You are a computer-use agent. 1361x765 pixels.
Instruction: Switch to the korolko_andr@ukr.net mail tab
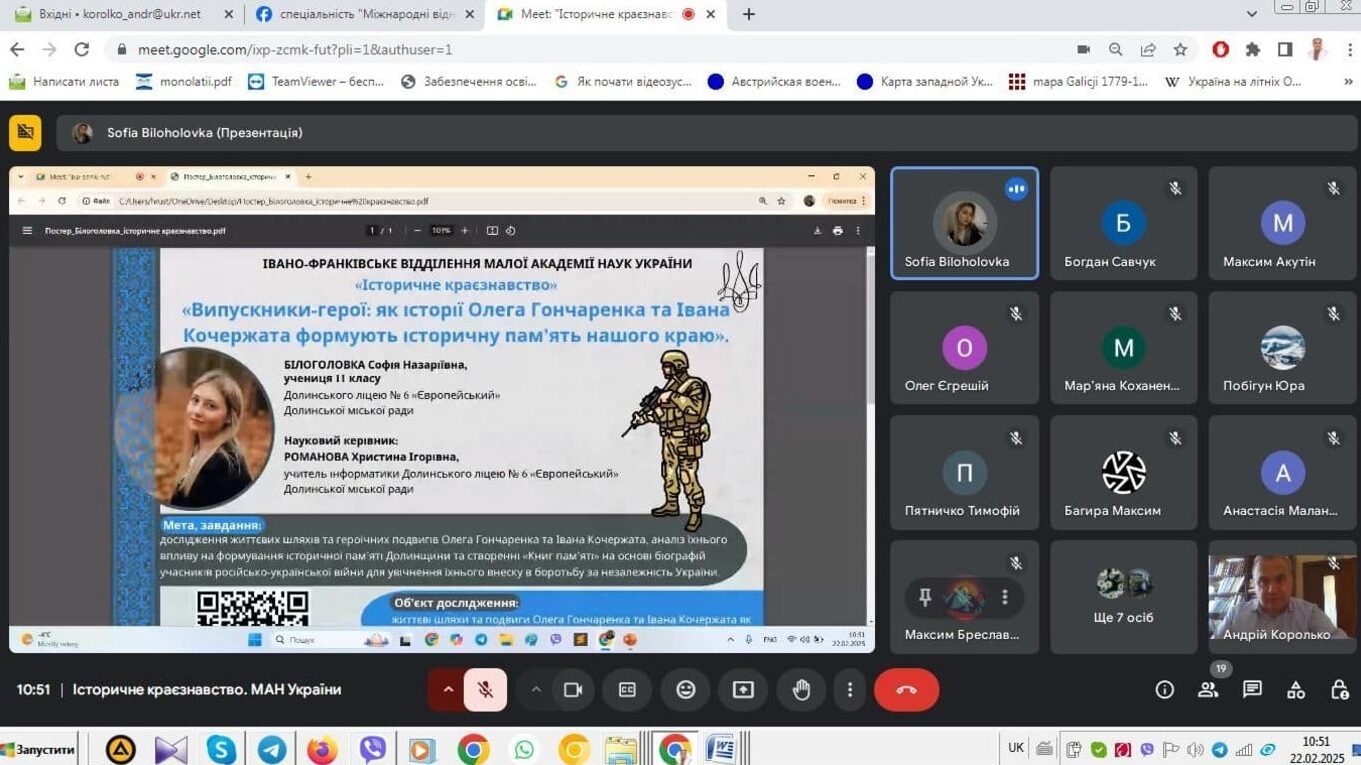[x=118, y=14]
